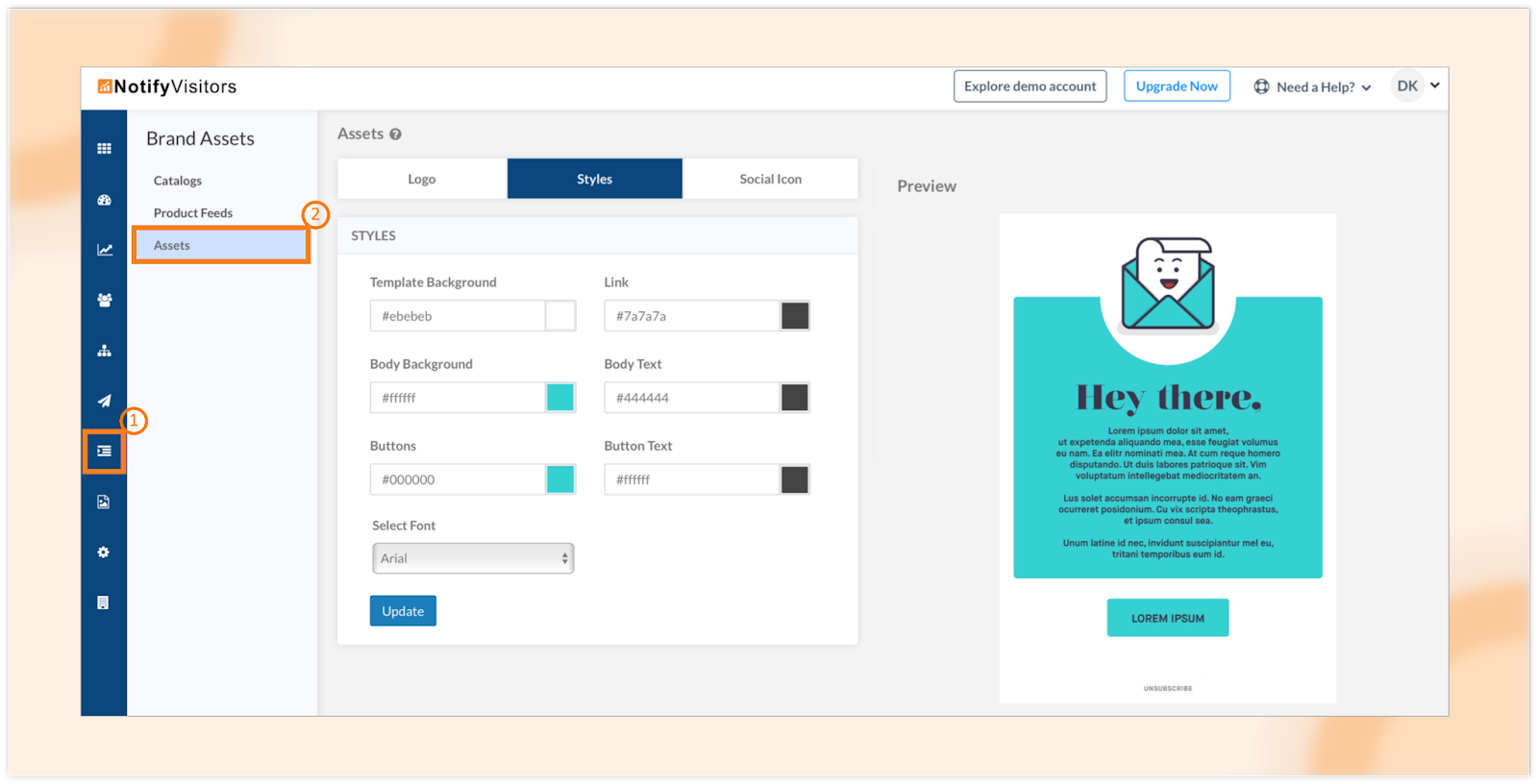Click the LOREM IPSUM preview button
Image resolution: width=1538 pixels, height=784 pixels.
click(x=1168, y=618)
